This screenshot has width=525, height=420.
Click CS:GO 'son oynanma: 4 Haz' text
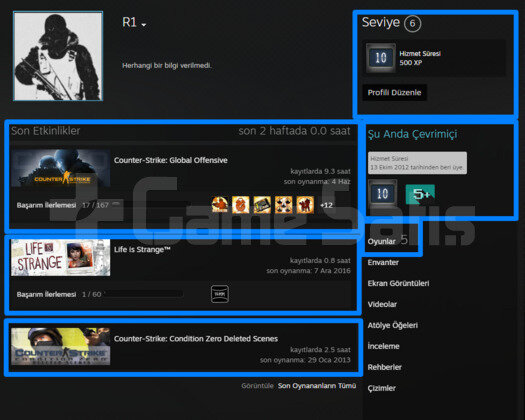[317, 182]
